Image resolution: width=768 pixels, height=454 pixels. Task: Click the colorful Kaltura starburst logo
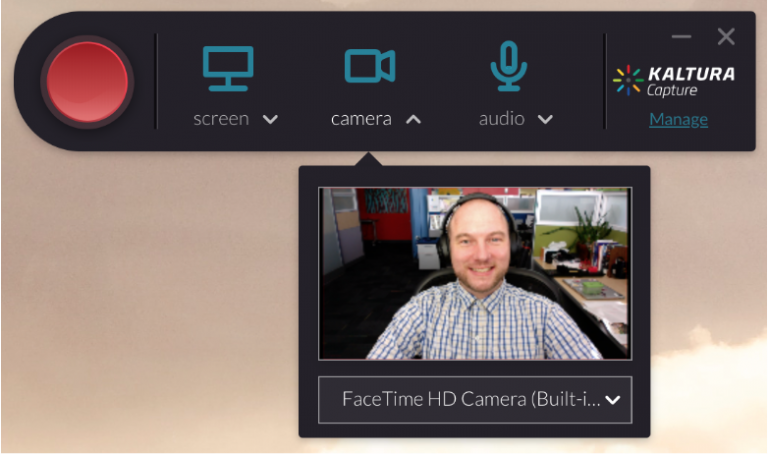(627, 80)
